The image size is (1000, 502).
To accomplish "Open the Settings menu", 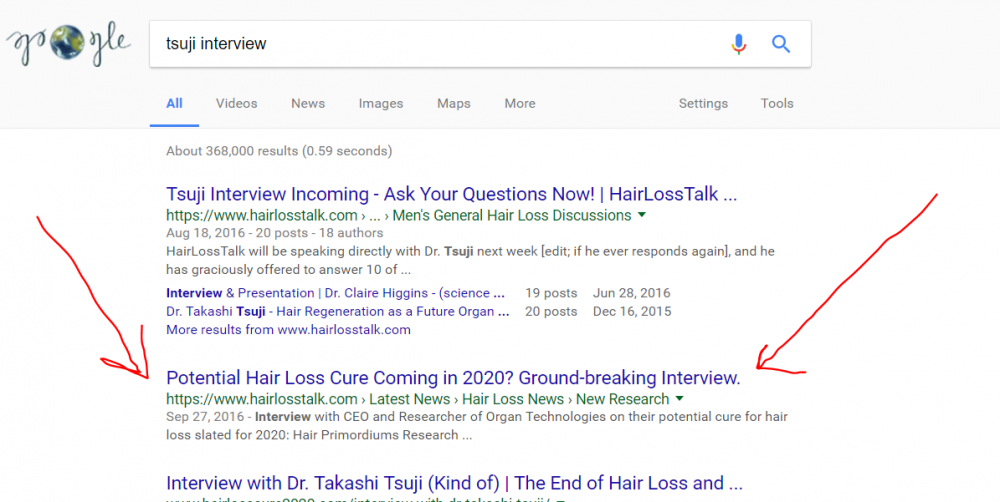I will tap(703, 103).
